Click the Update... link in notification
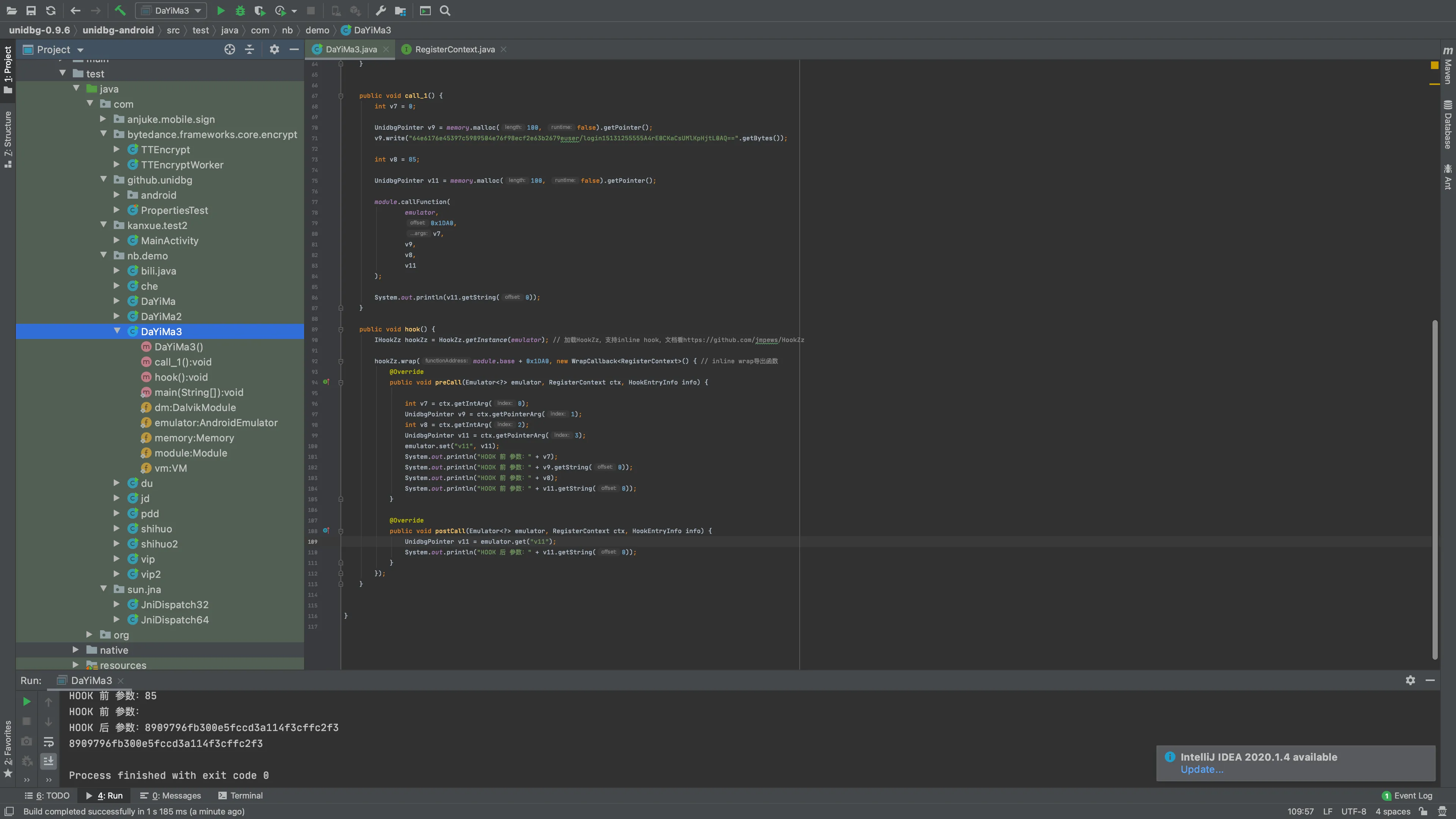 pyautogui.click(x=1201, y=769)
